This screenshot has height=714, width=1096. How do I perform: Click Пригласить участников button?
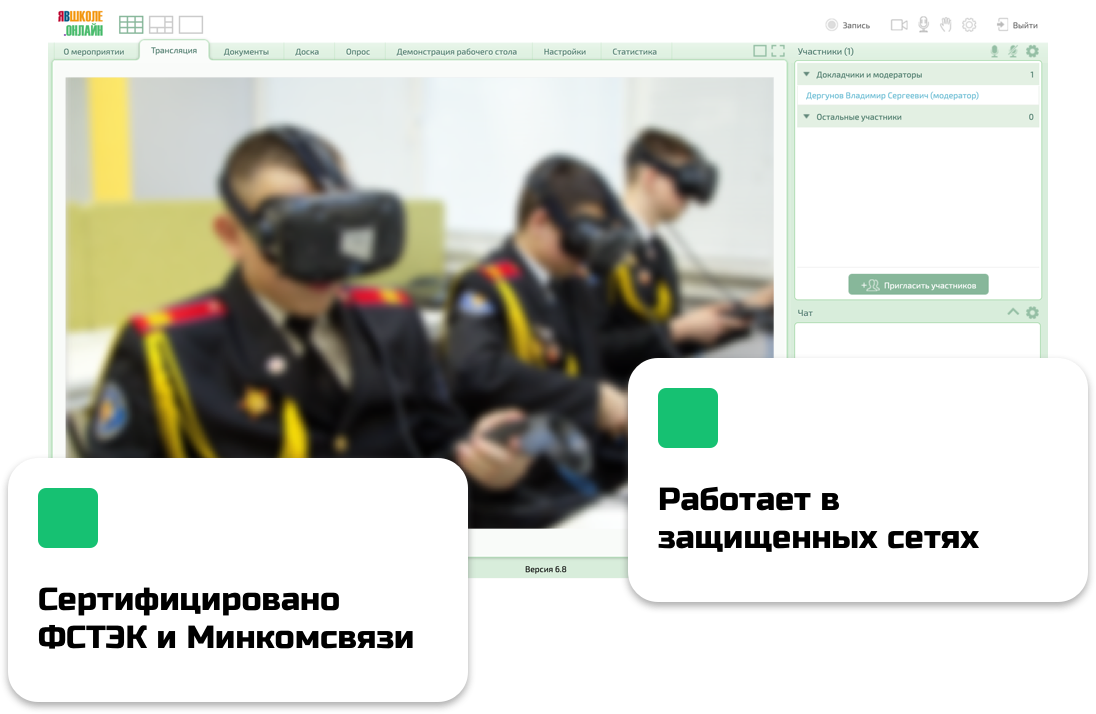[918, 285]
